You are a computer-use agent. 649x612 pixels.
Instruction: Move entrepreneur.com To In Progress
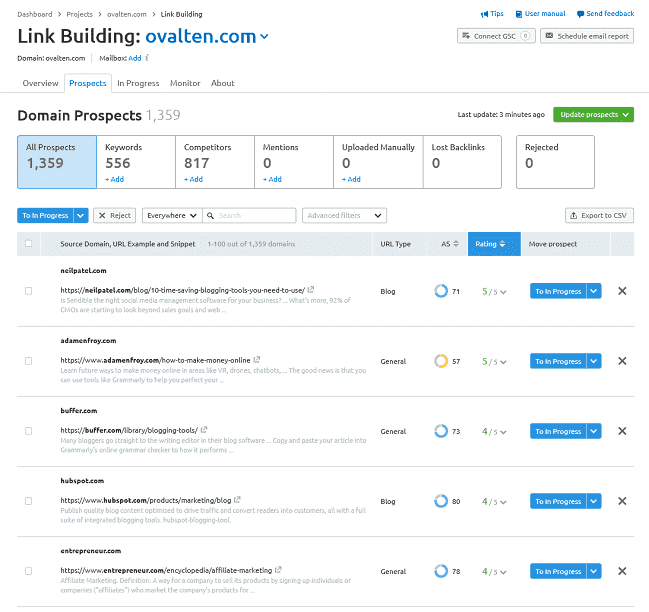point(558,571)
